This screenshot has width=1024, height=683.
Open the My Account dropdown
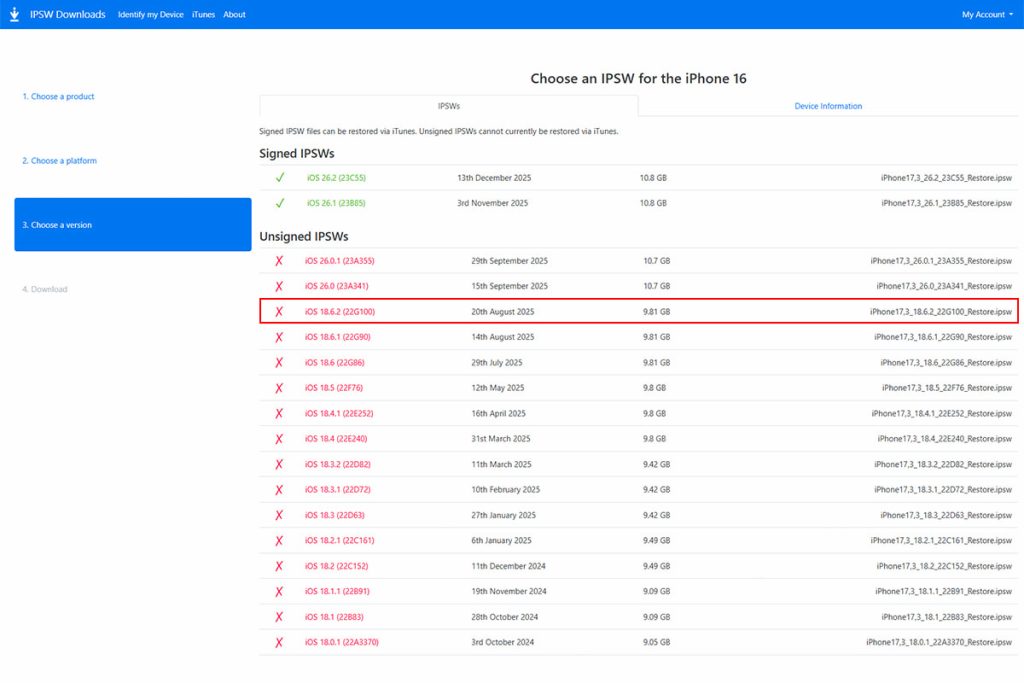pos(984,14)
